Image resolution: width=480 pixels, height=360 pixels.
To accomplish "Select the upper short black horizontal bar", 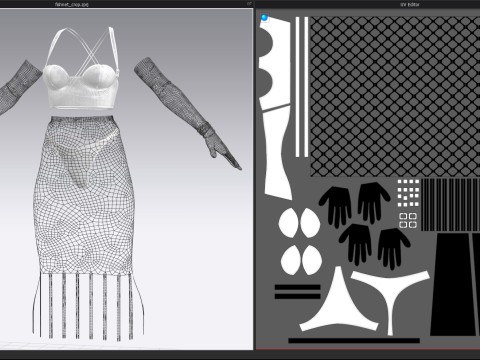I will (x=297, y=287).
